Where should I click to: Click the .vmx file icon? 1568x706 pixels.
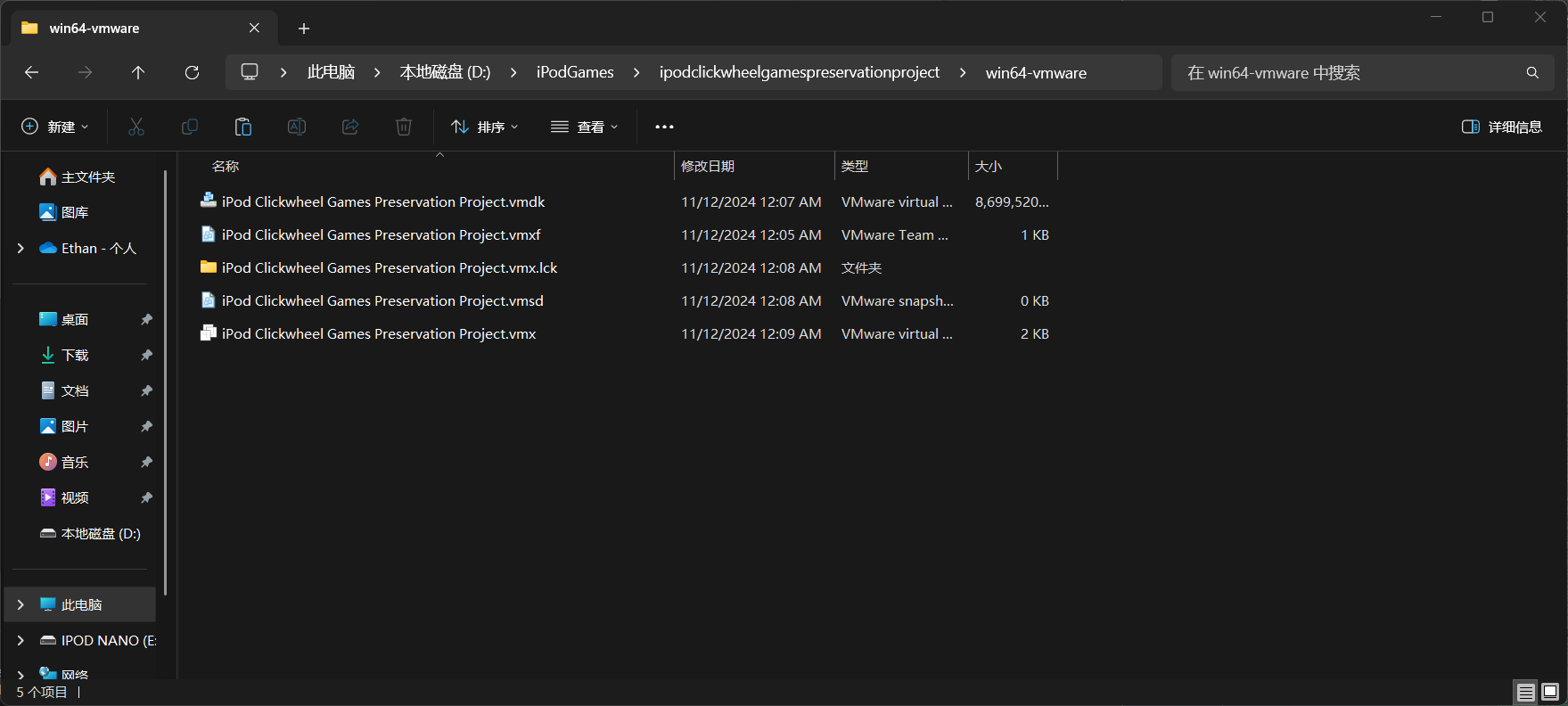(209, 332)
